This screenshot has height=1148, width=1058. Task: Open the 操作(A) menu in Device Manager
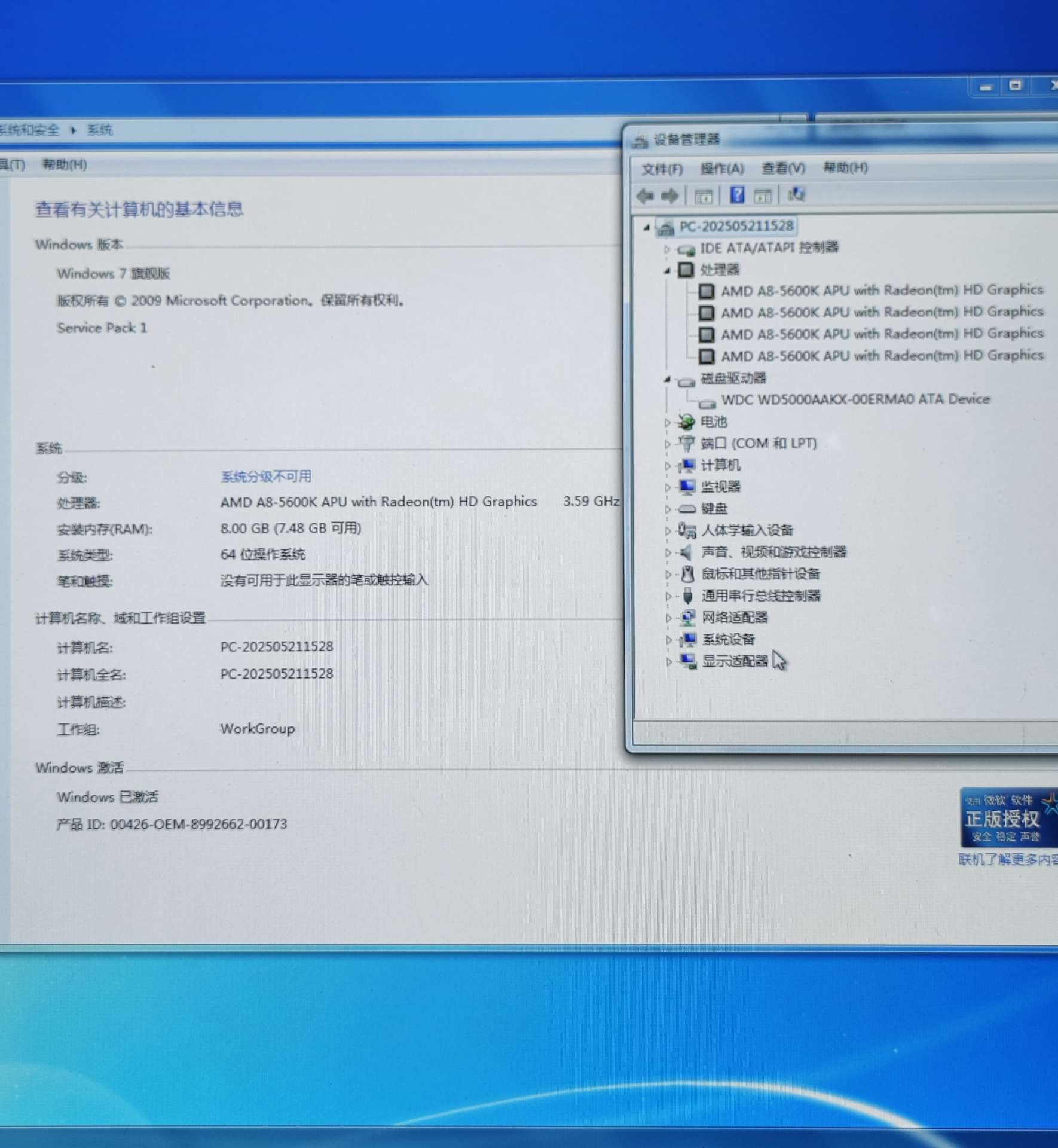pyautogui.click(x=722, y=169)
